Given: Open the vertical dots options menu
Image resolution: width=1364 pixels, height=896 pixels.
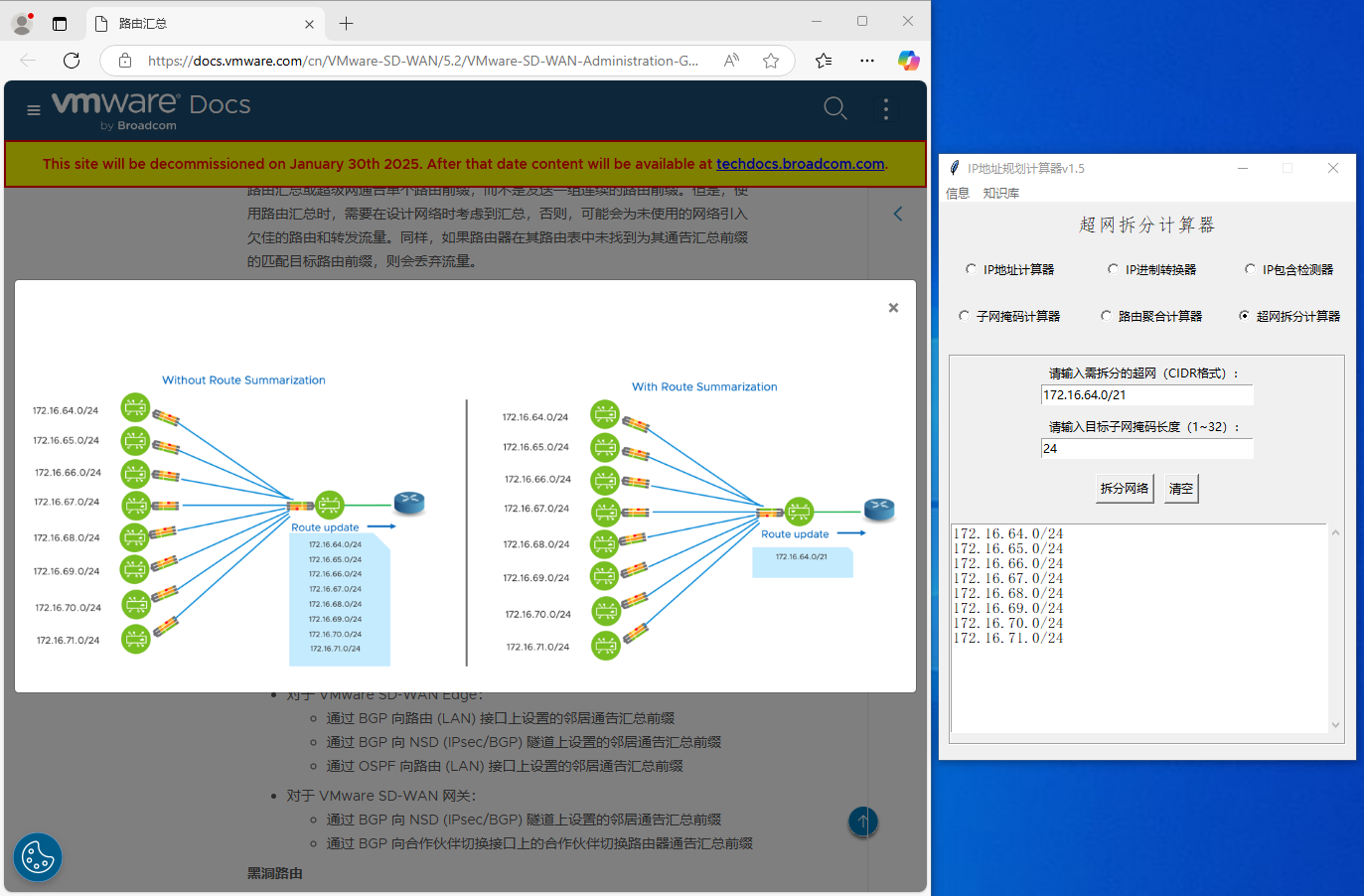Looking at the screenshot, I should point(886,108).
